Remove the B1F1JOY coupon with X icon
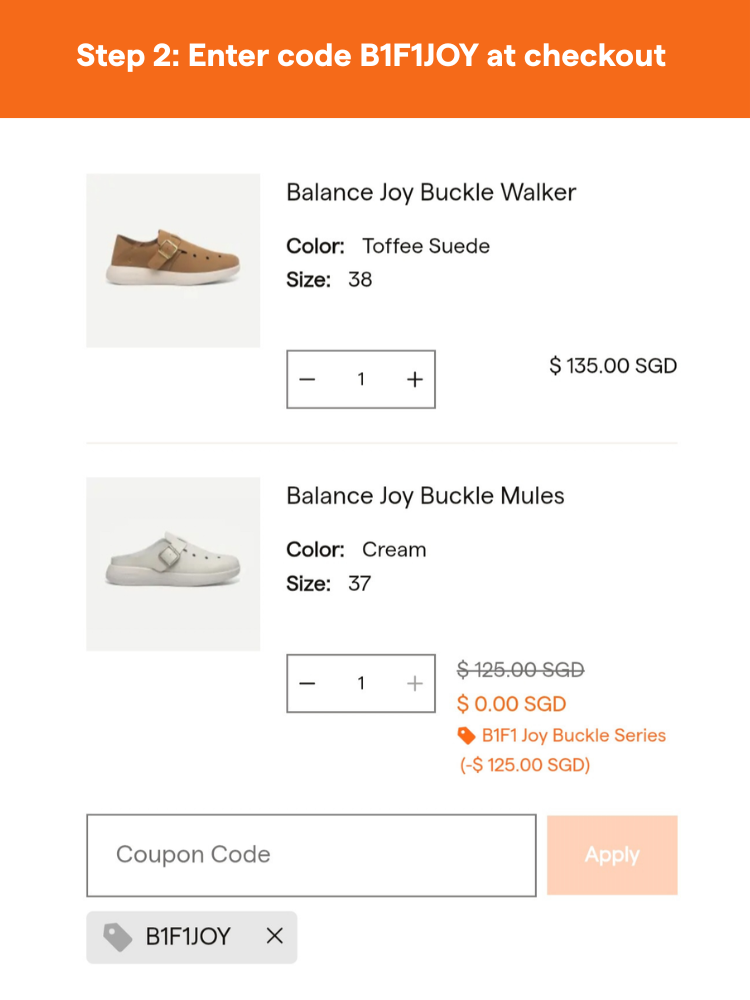Viewport: 750px width, 1000px height. [x=275, y=937]
